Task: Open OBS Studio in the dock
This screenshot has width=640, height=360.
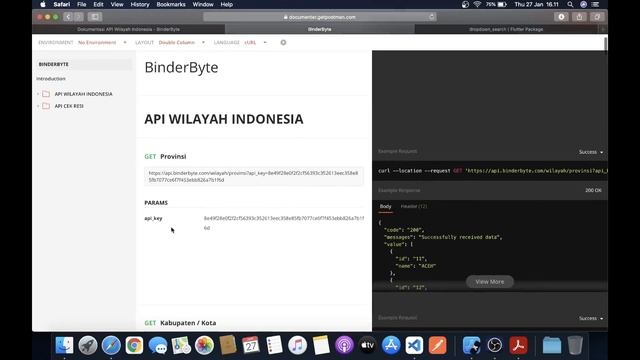Action: [495, 345]
